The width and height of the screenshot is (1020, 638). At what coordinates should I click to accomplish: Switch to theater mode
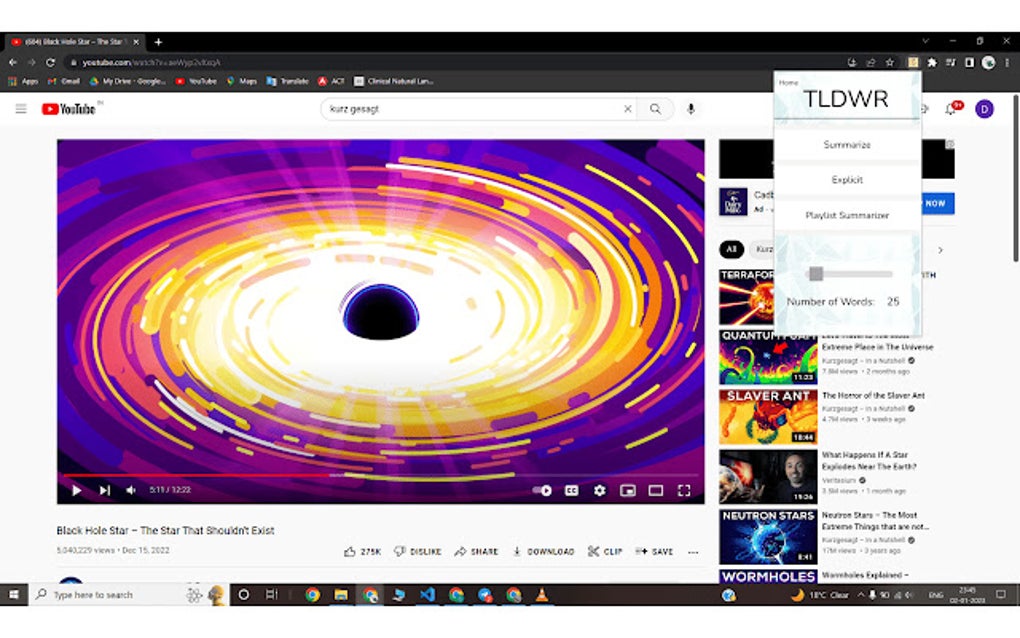point(656,490)
